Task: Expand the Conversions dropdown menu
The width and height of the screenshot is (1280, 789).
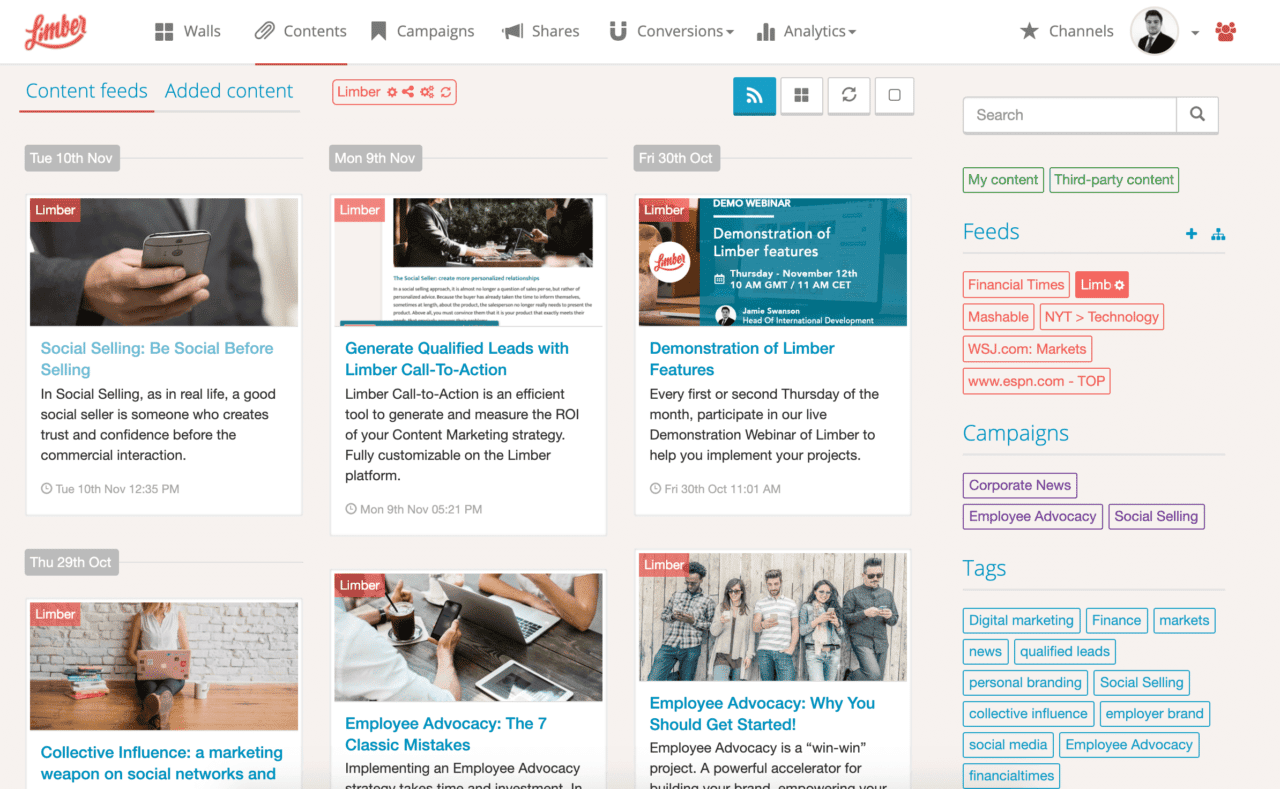Action: (x=671, y=31)
